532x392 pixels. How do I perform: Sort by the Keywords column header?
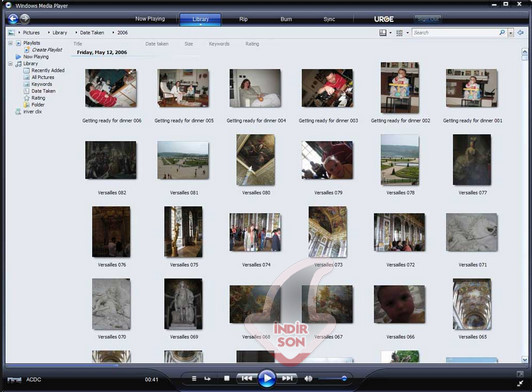click(219, 44)
